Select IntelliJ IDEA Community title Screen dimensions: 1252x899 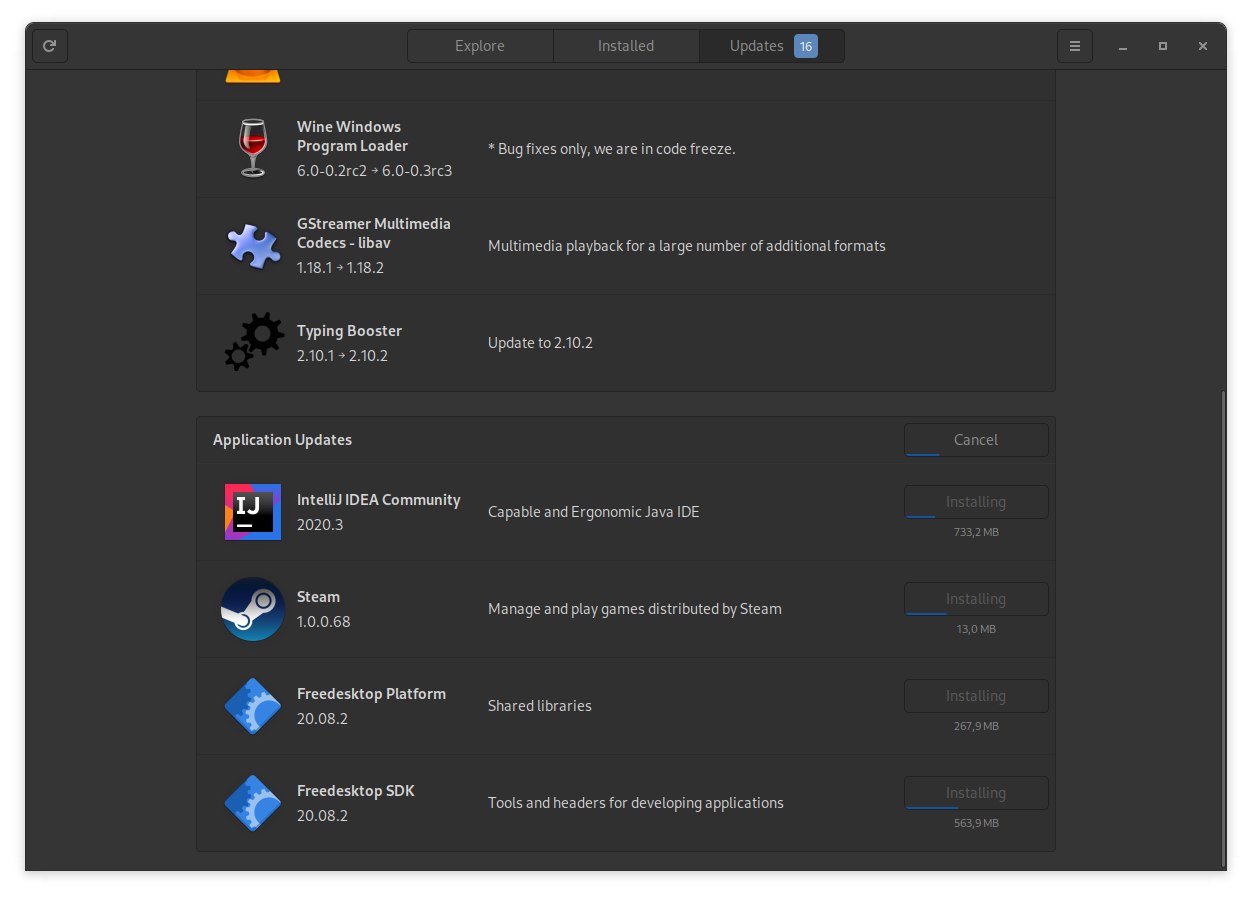point(379,500)
